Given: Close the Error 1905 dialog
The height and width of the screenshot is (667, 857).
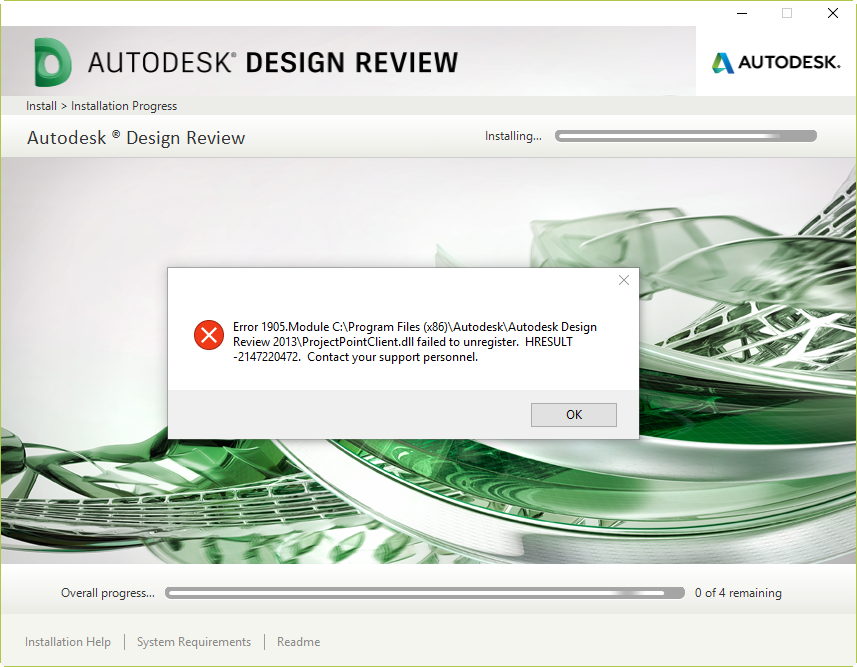Looking at the screenshot, I should (x=624, y=280).
